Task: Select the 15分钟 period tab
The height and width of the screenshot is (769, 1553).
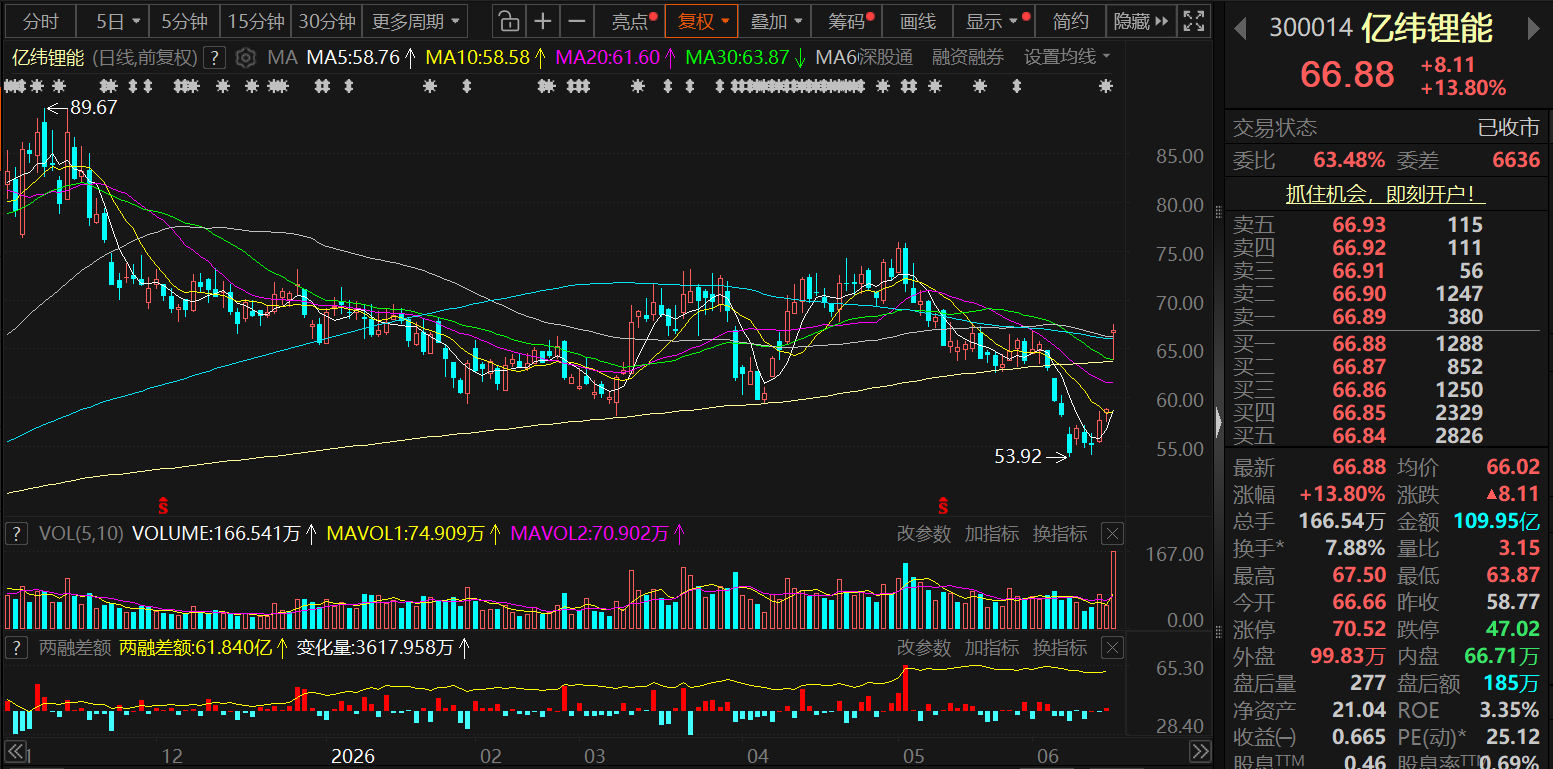Action: coord(256,21)
